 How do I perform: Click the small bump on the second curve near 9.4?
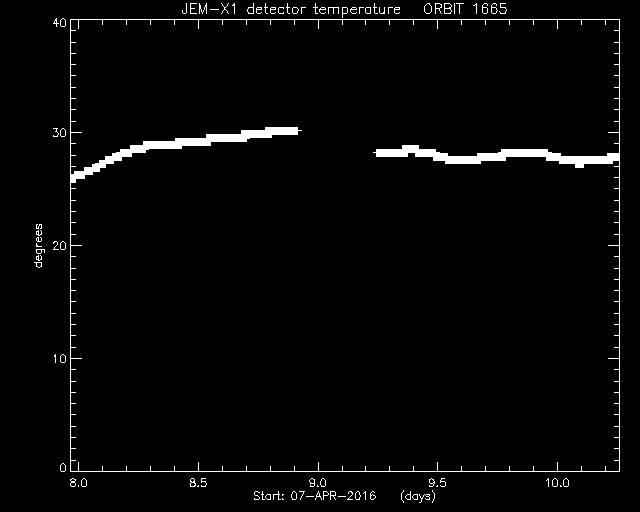(410, 149)
